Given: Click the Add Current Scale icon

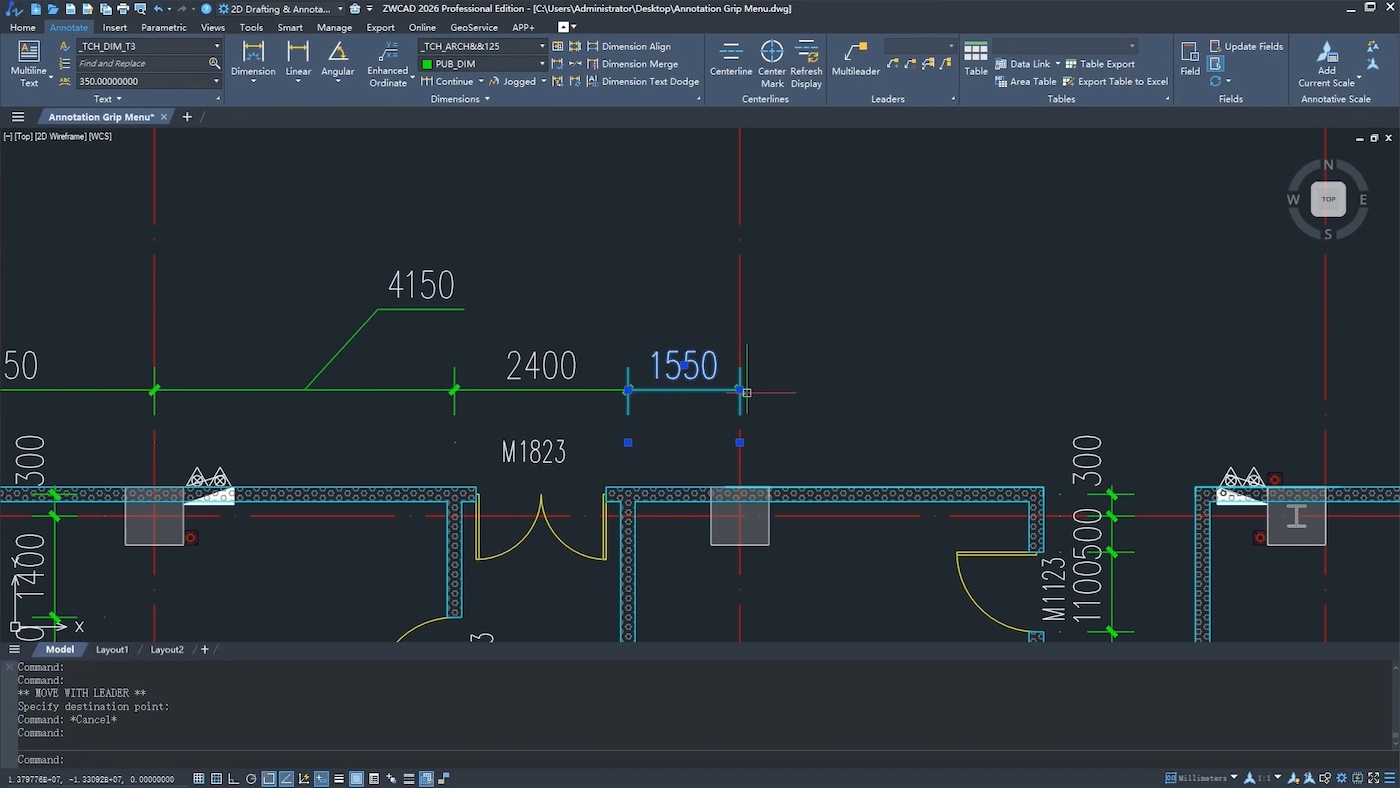Looking at the screenshot, I should [1327, 64].
